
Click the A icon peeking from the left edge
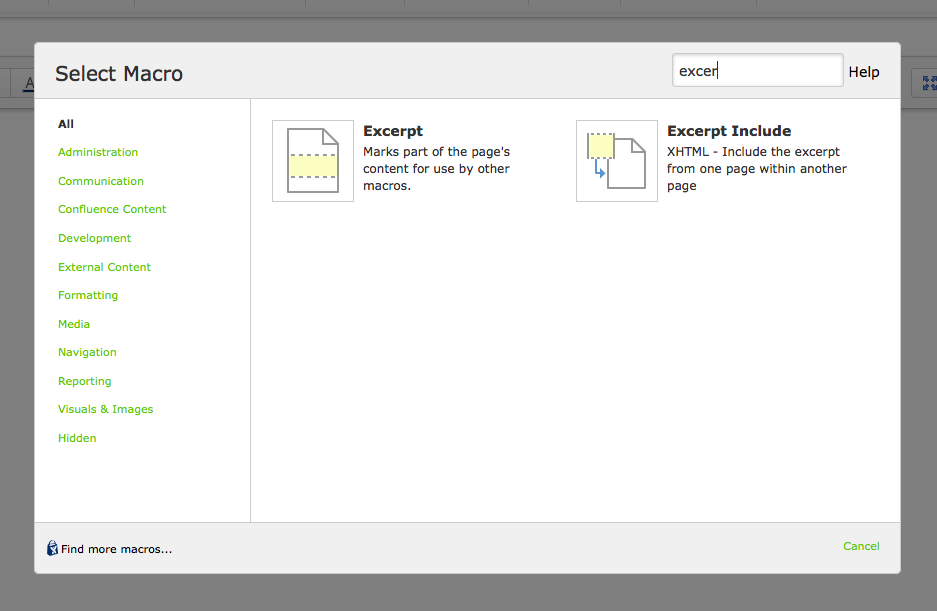point(28,84)
